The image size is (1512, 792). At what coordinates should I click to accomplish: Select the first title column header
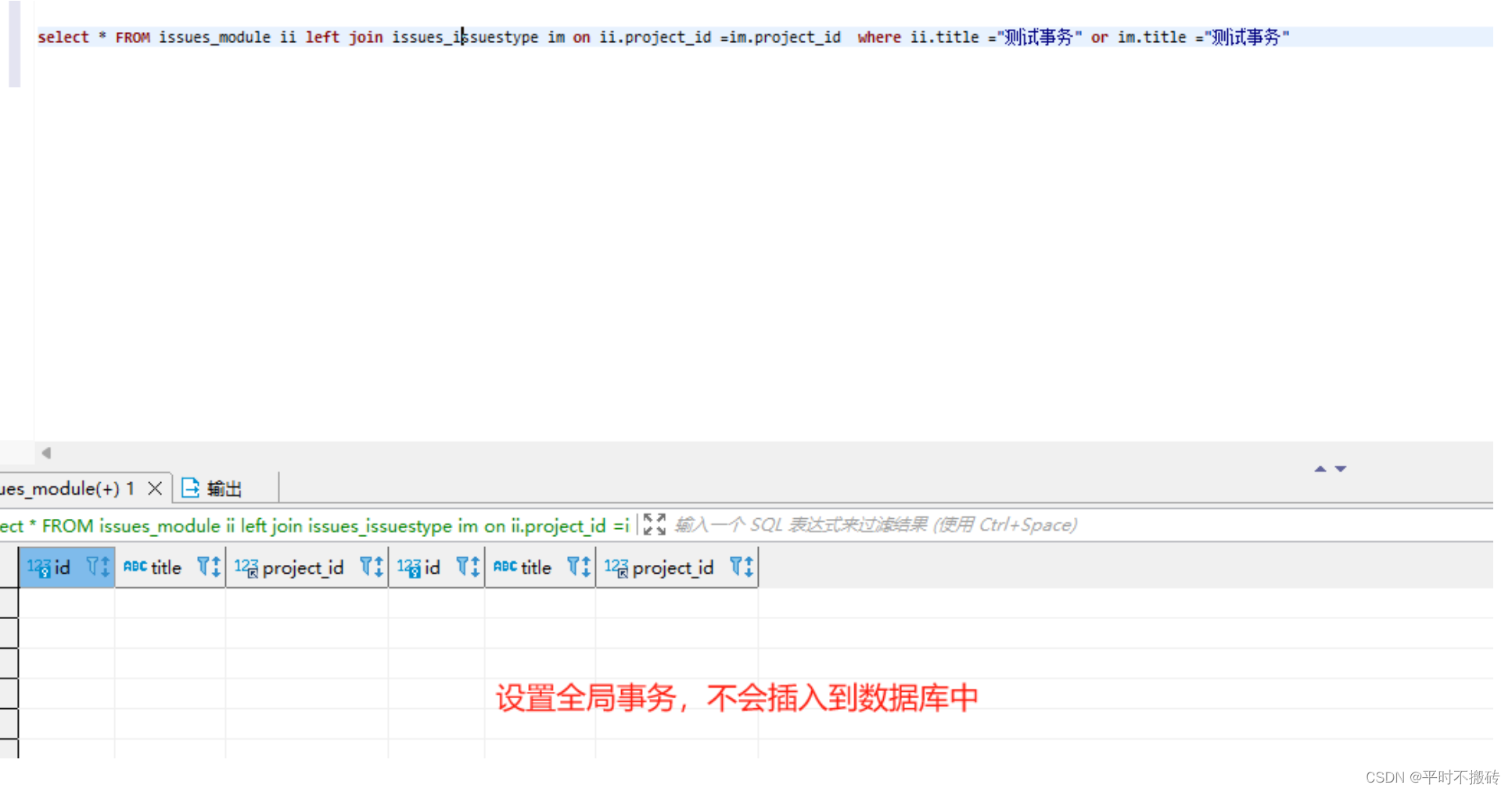(x=171, y=567)
